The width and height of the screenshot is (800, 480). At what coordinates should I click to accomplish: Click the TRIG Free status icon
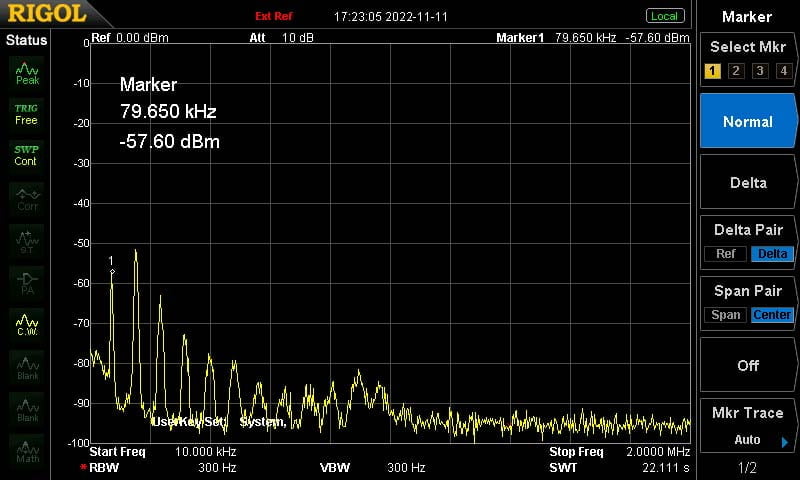tap(26, 114)
